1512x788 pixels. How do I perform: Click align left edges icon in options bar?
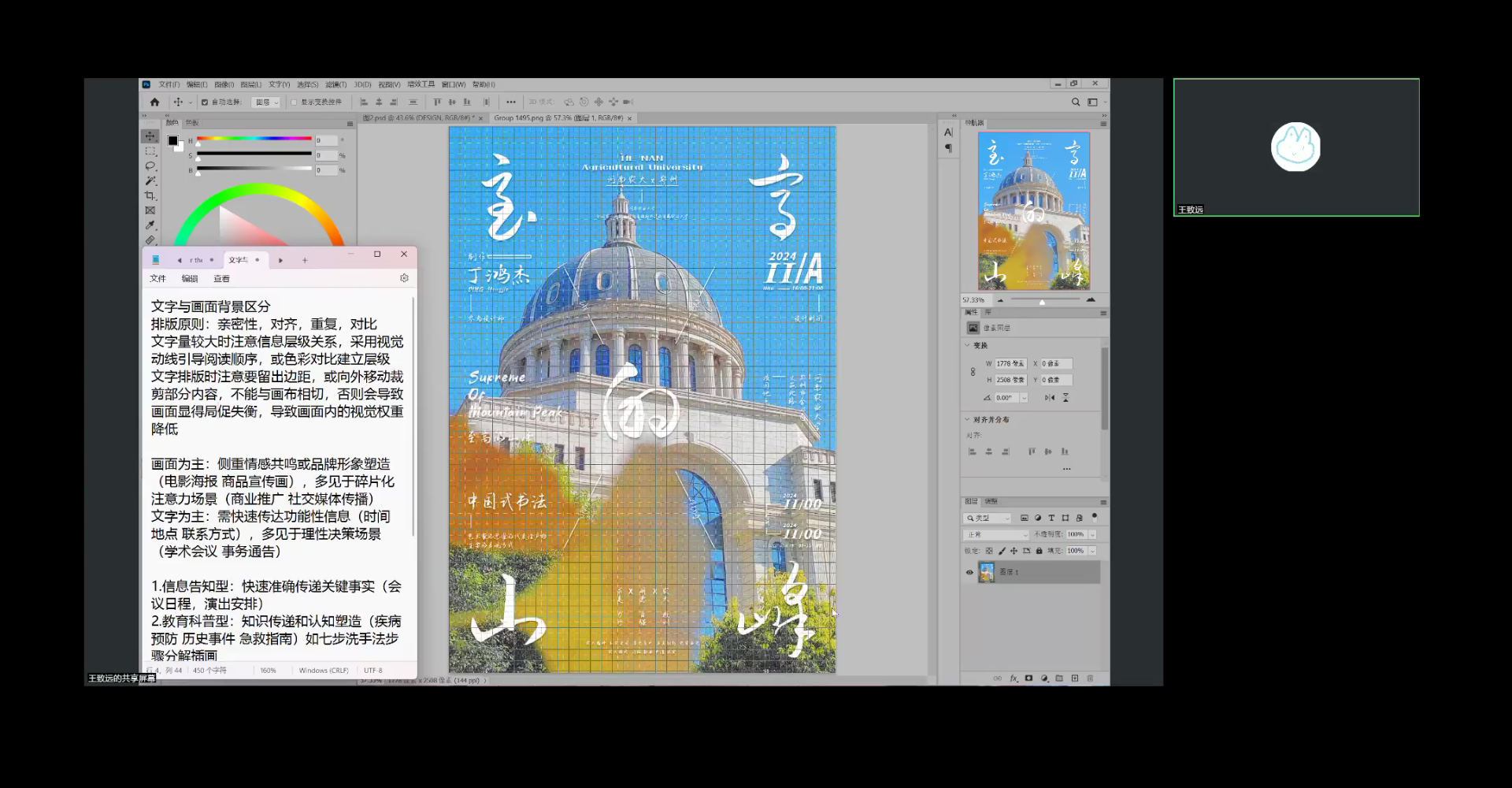point(364,102)
